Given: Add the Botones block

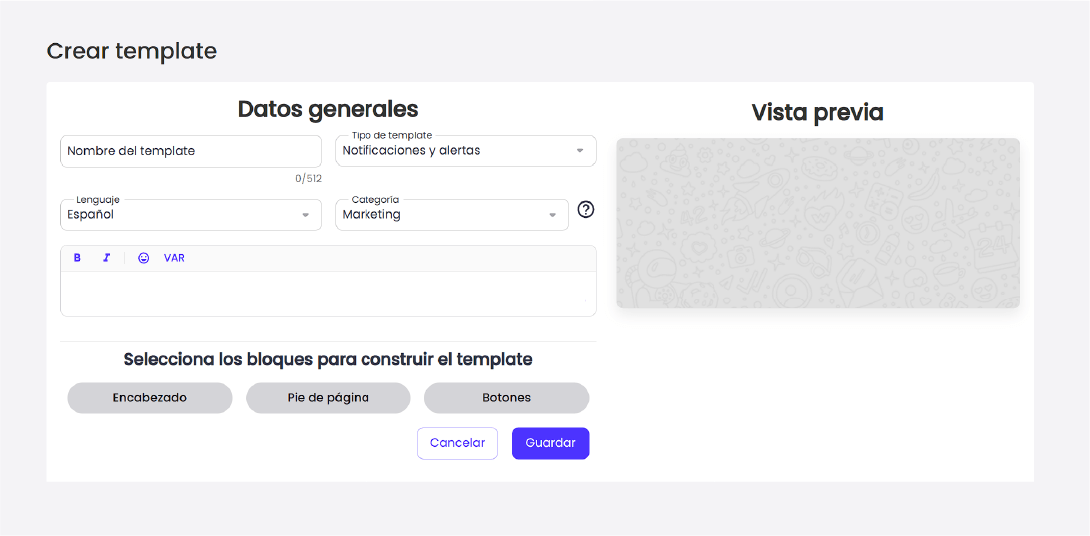Looking at the screenshot, I should [x=506, y=398].
